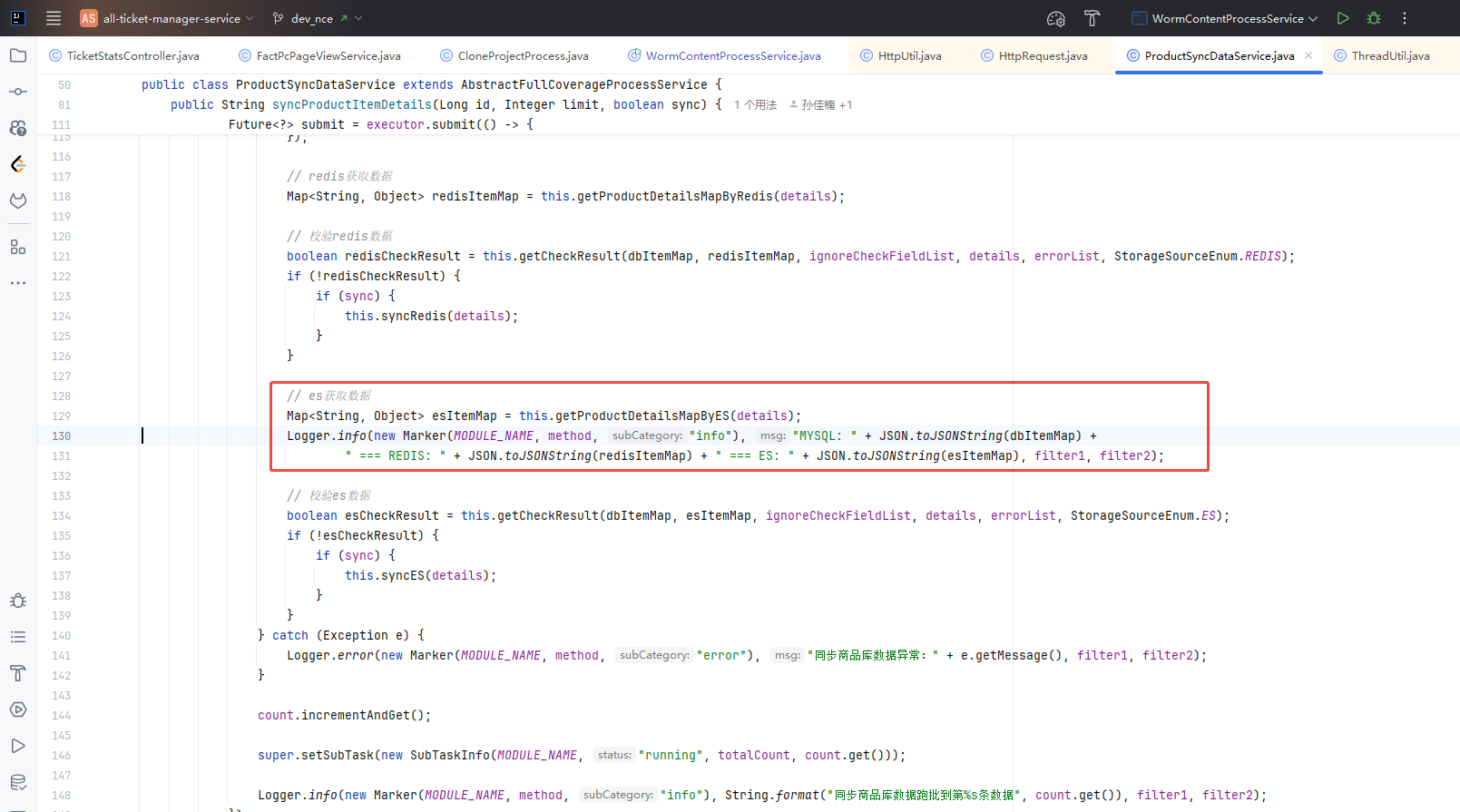Show the Structure tool window
This screenshot has height=812, width=1460.
[x=18, y=247]
